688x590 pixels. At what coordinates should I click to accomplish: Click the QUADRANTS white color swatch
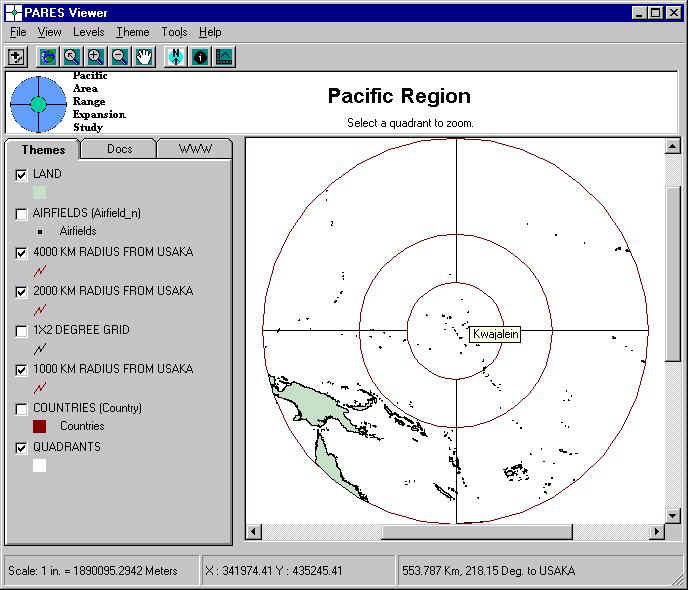[39, 465]
